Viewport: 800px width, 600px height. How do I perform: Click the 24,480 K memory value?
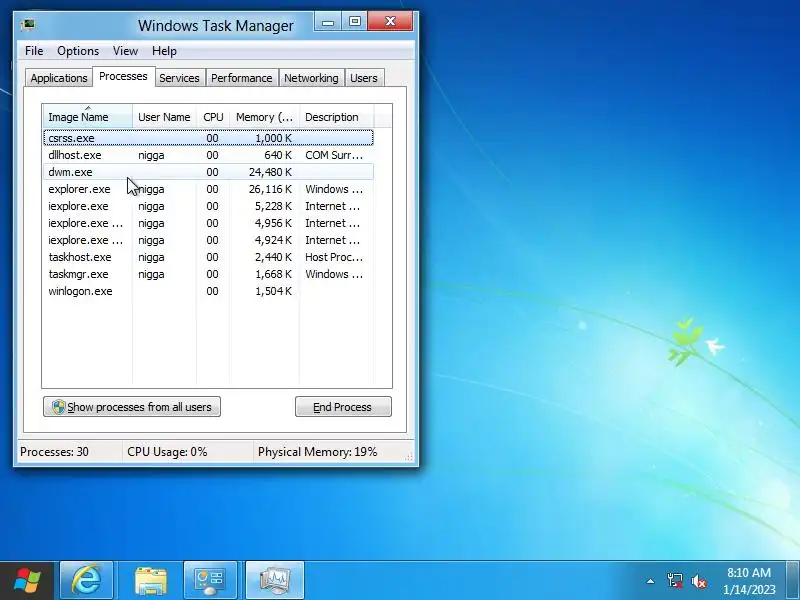click(270, 172)
